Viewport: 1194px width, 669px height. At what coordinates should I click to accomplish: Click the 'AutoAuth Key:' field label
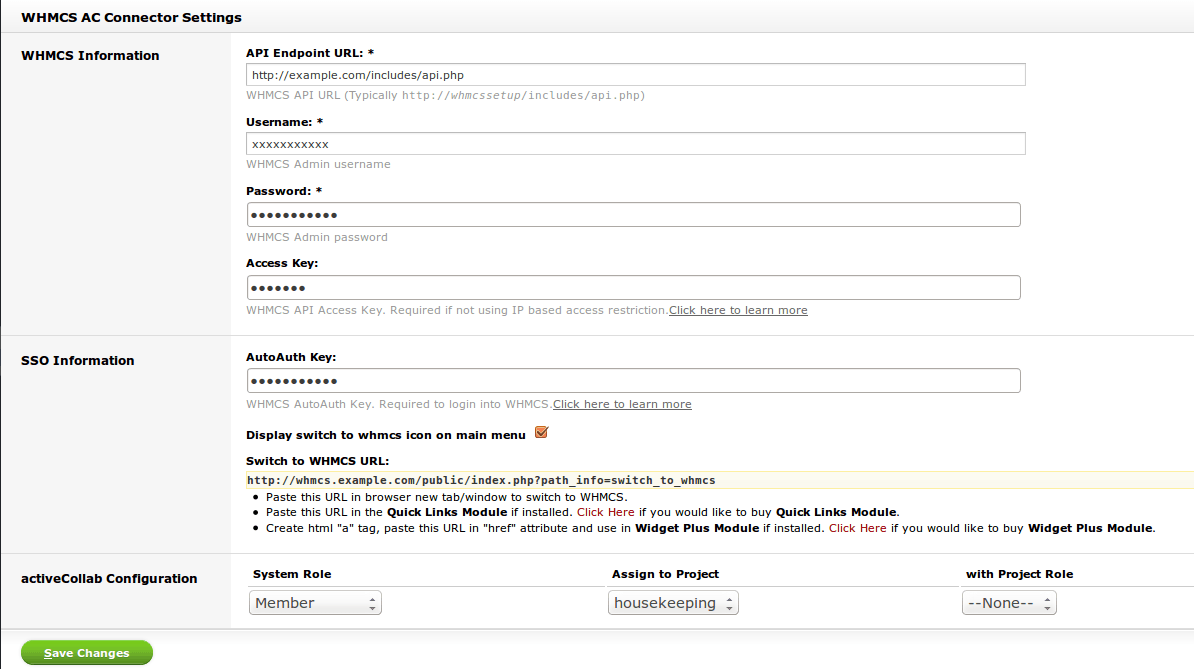tap(291, 357)
